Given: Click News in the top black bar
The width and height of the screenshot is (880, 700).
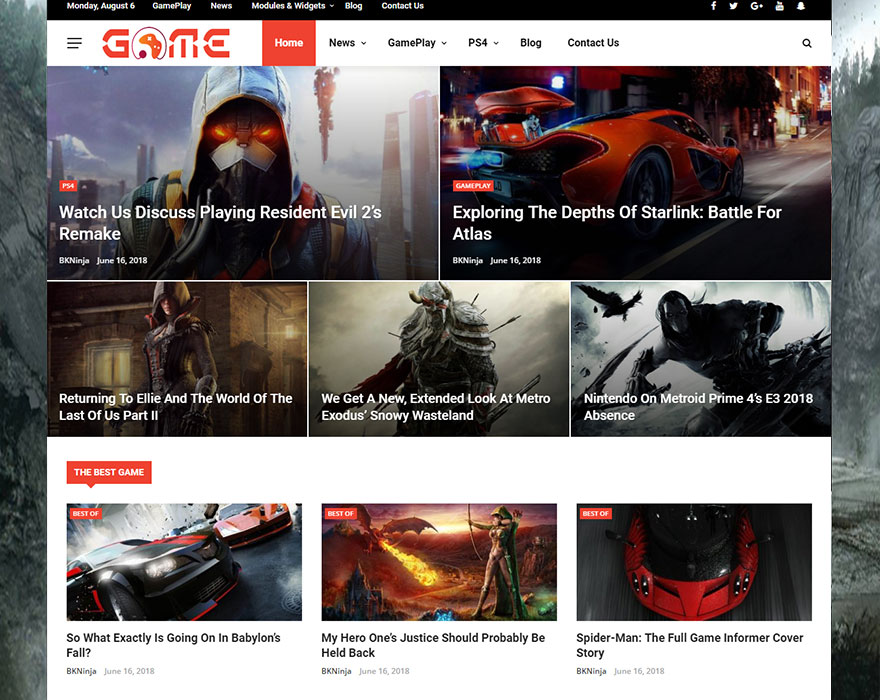Looking at the screenshot, I should coord(221,6).
